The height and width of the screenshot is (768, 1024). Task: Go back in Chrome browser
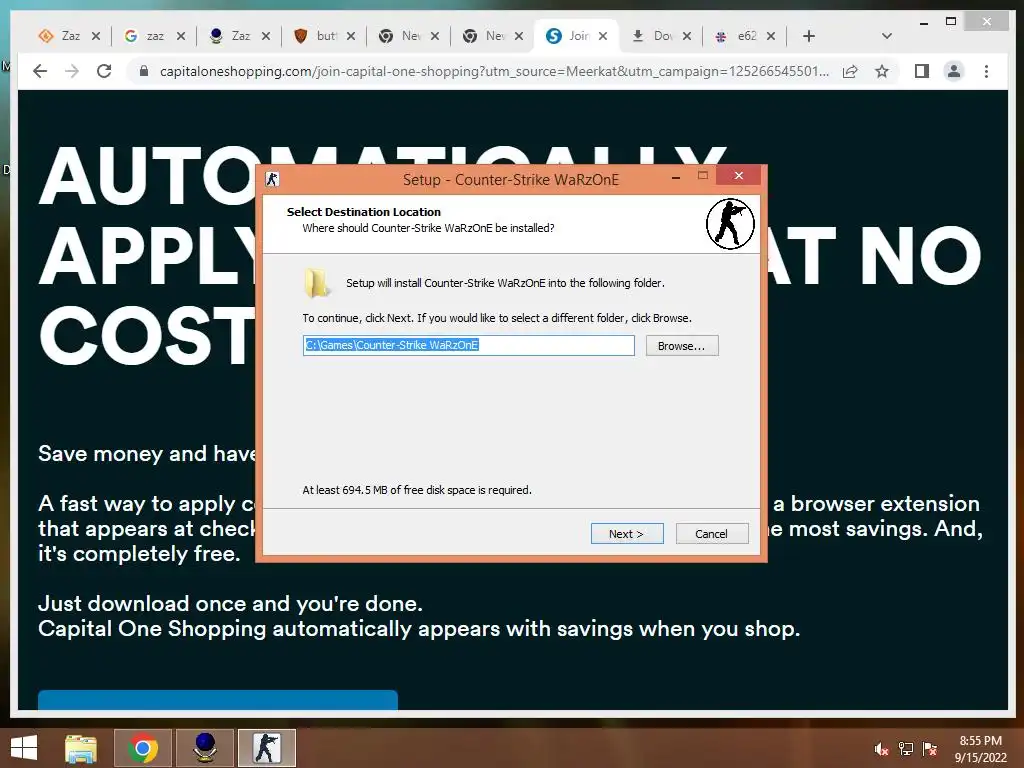40,71
